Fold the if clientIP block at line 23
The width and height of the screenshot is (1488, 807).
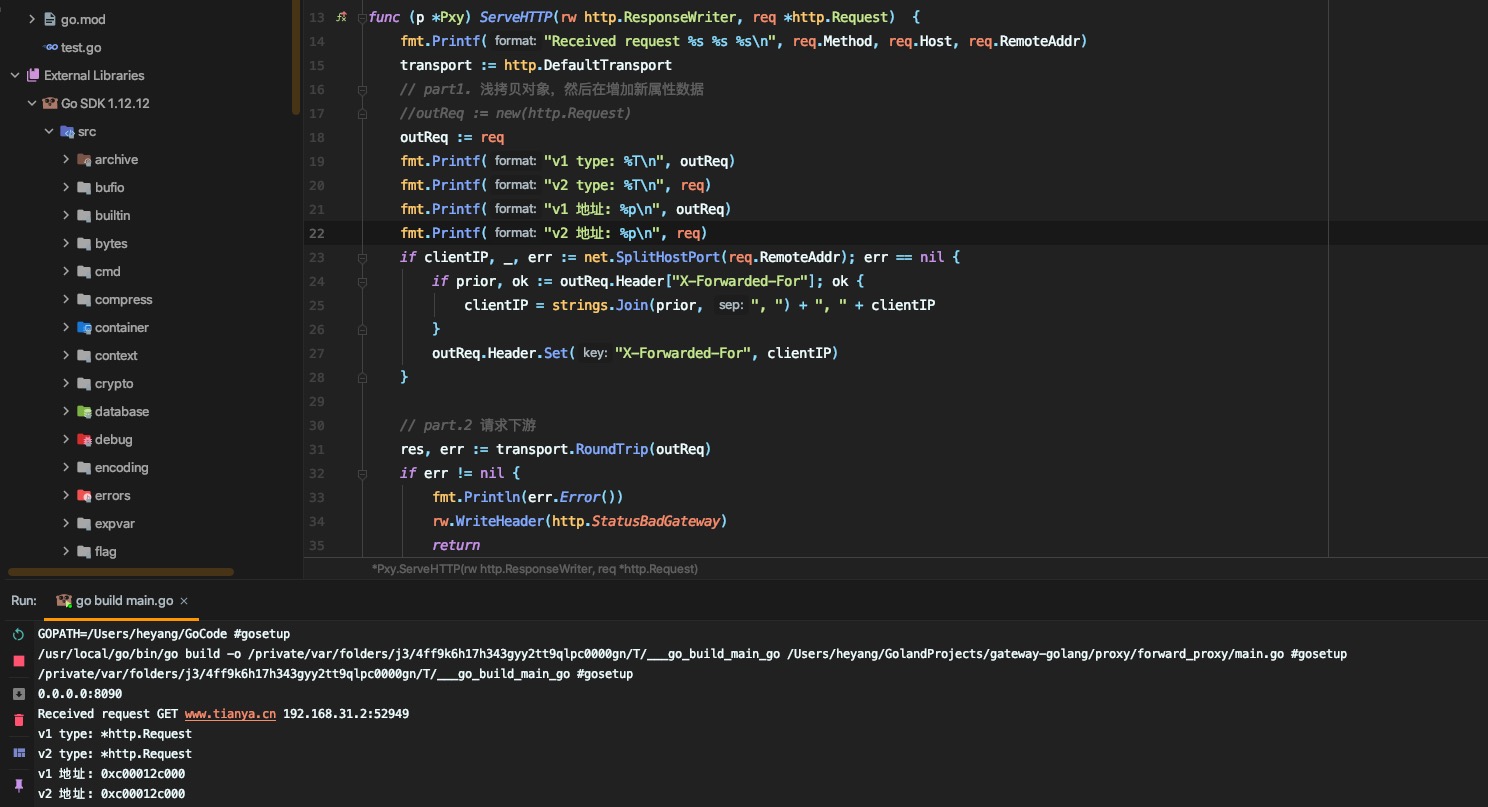(x=363, y=257)
